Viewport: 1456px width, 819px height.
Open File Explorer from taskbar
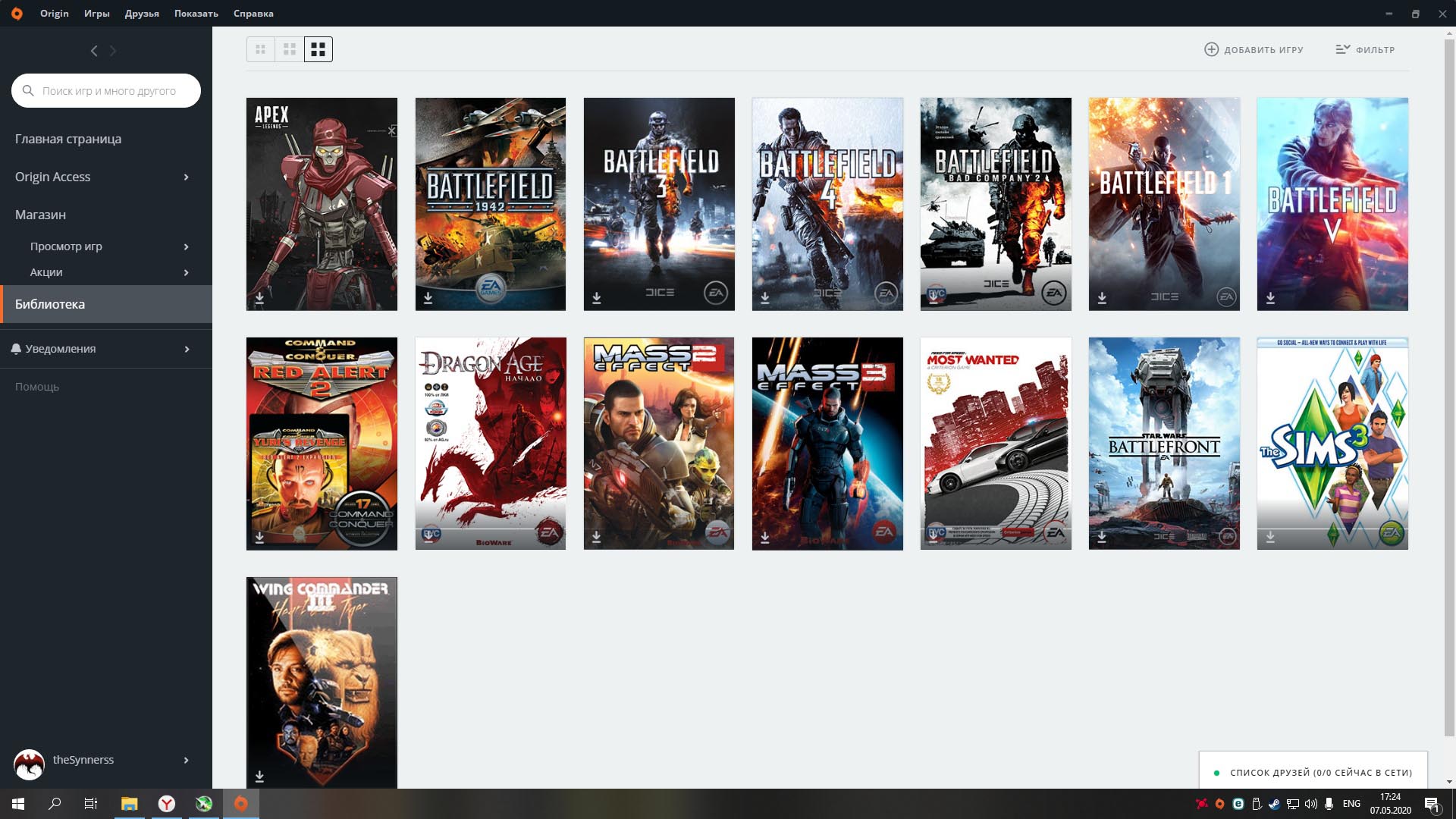tap(130, 804)
